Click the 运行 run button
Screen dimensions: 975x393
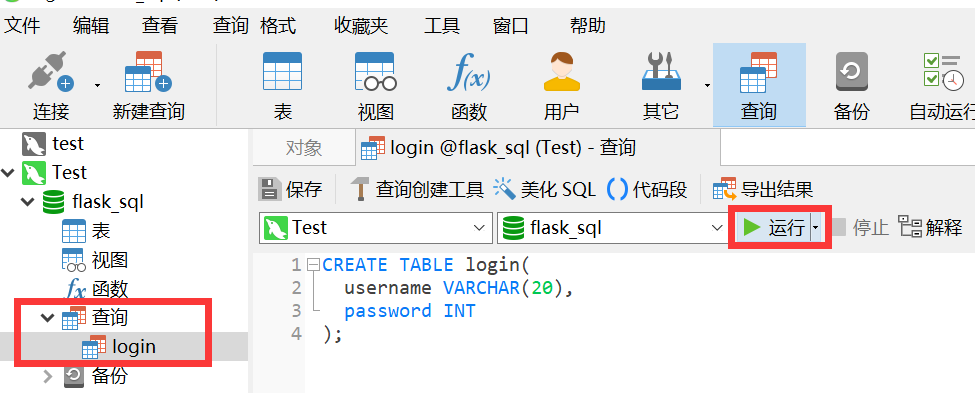(774, 228)
